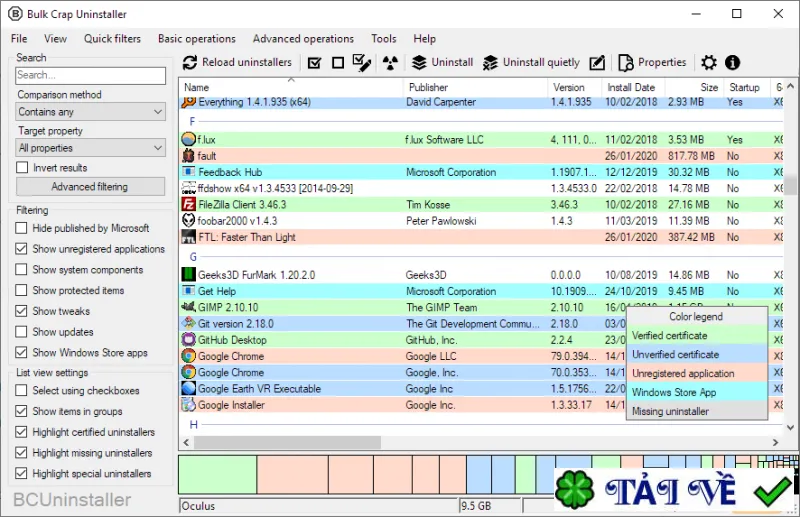Open the Help menu
This screenshot has height=517, width=800.
click(x=424, y=39)
